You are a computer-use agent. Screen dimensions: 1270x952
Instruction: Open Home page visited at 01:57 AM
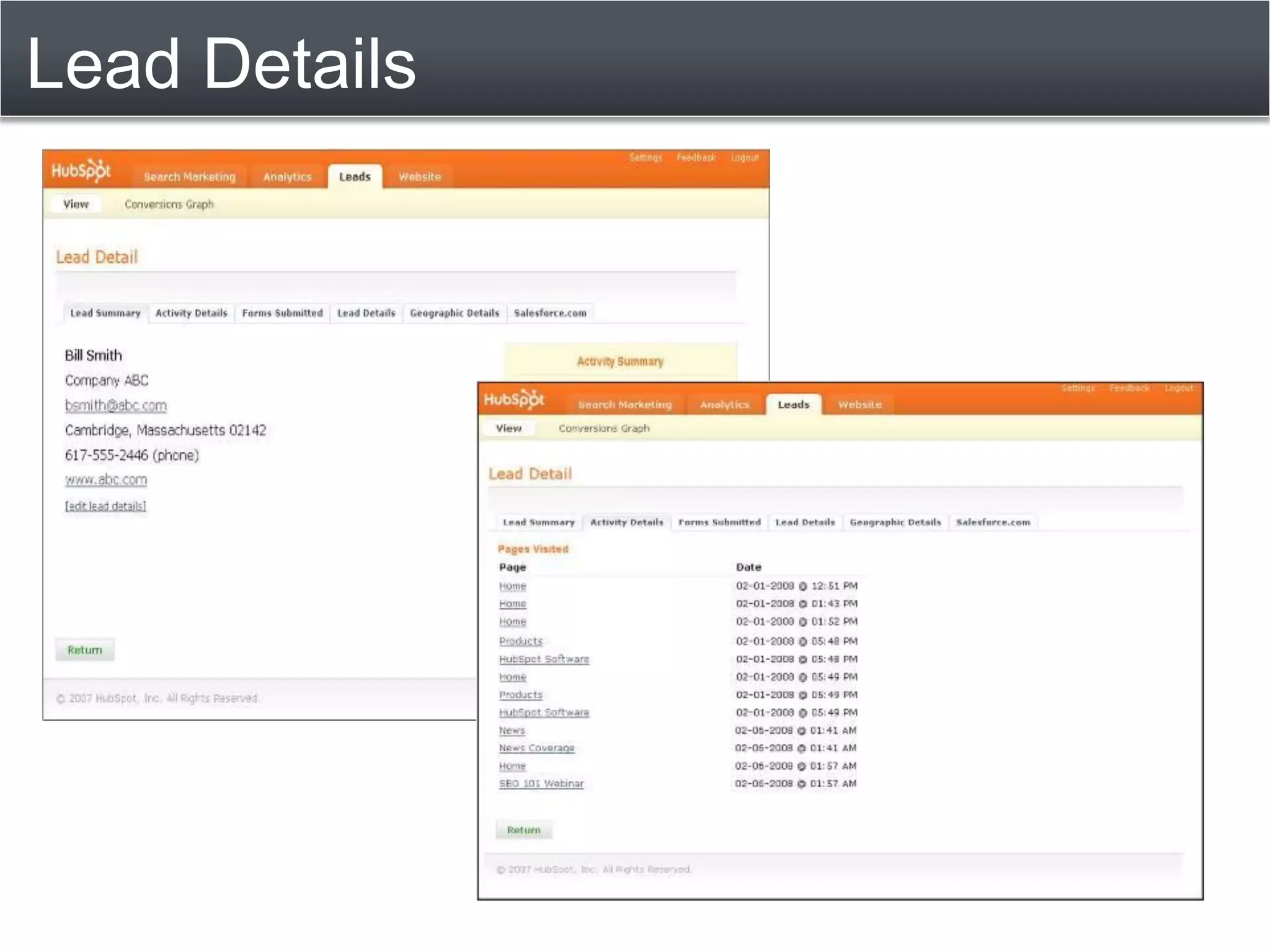coord(512,766)
